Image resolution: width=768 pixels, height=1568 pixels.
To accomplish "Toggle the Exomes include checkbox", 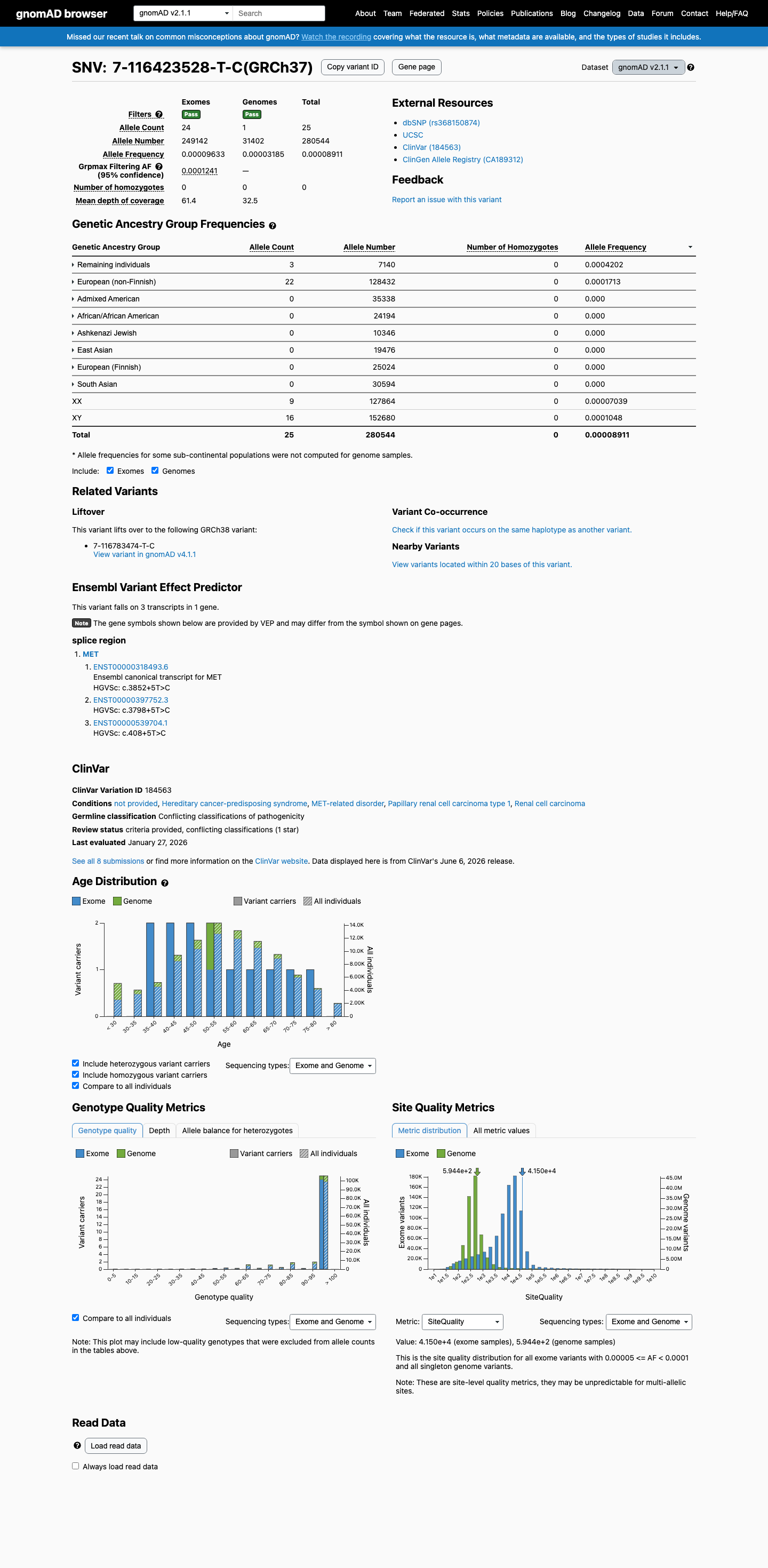I will (x=110, y=471).
